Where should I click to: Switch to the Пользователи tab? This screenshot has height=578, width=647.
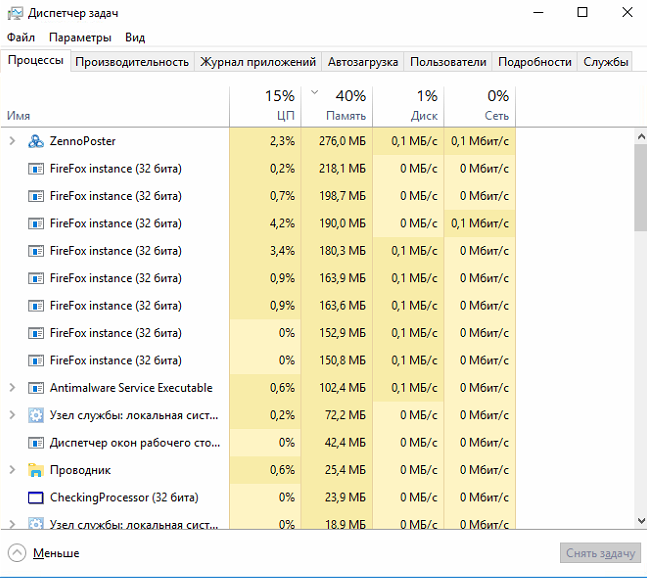click(448, 62)
